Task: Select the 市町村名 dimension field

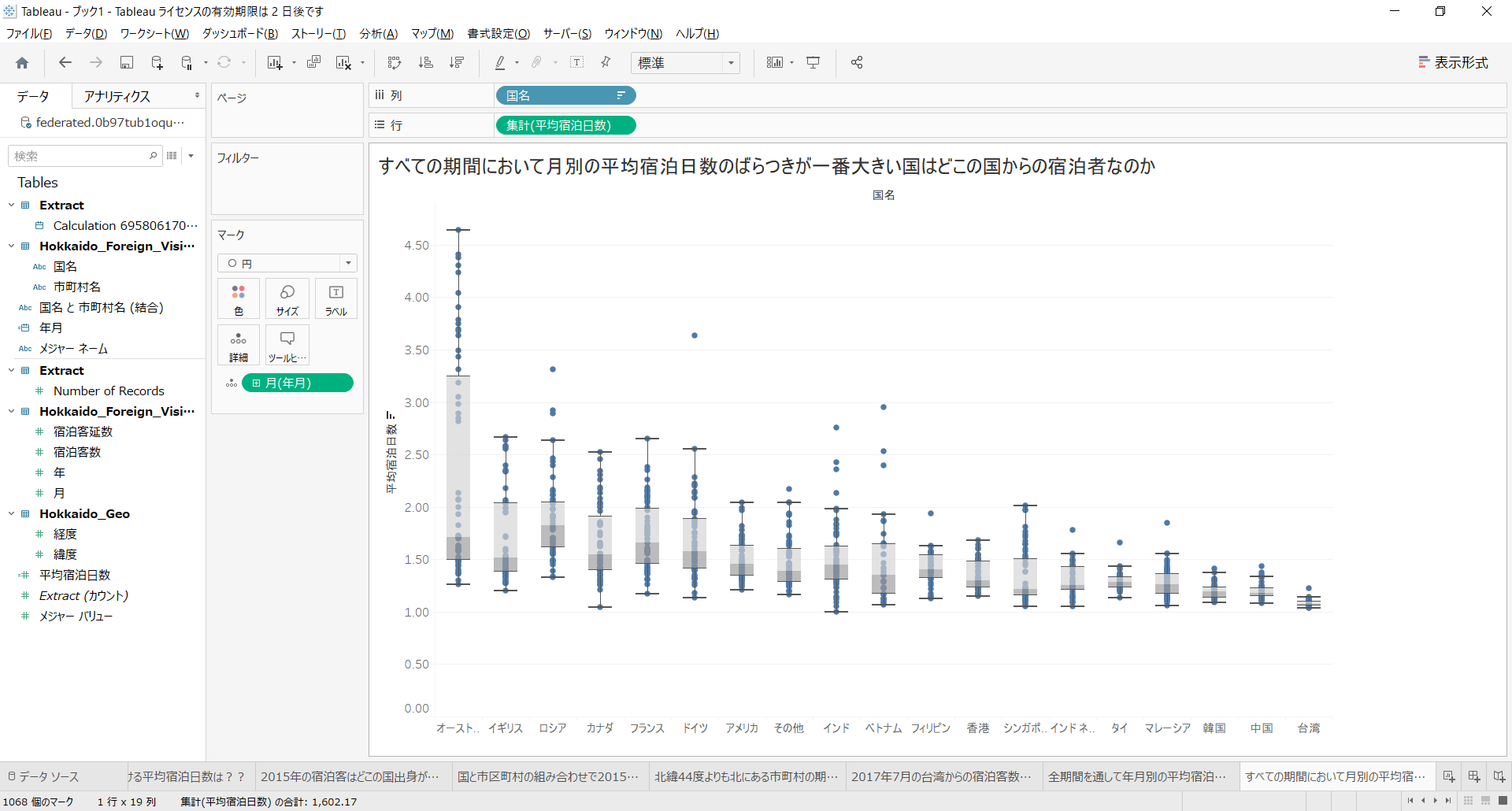Action: [x=77, y=287]
